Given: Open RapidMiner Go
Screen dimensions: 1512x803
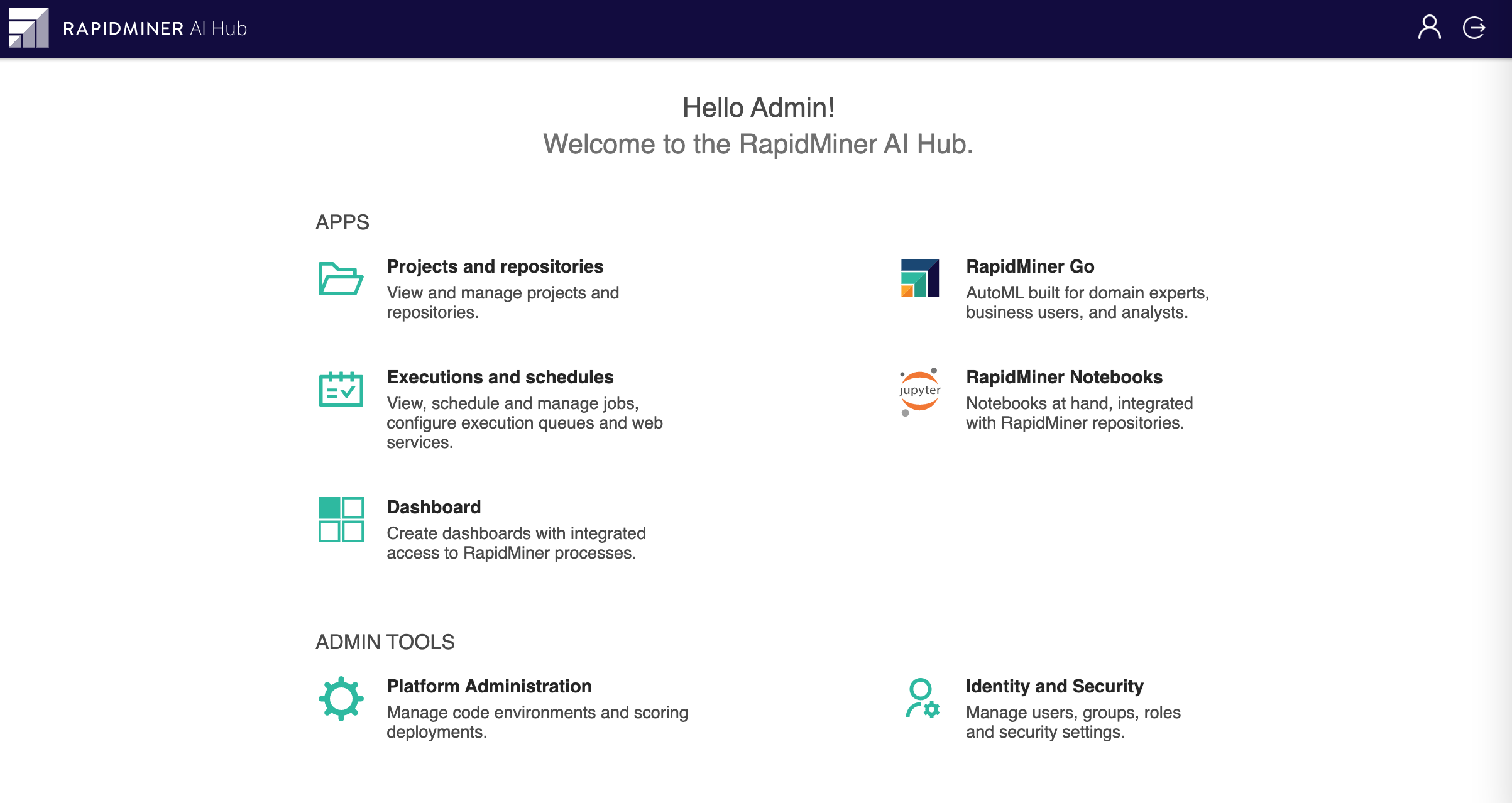Looking at the screenshot, I should point(1029,266).
